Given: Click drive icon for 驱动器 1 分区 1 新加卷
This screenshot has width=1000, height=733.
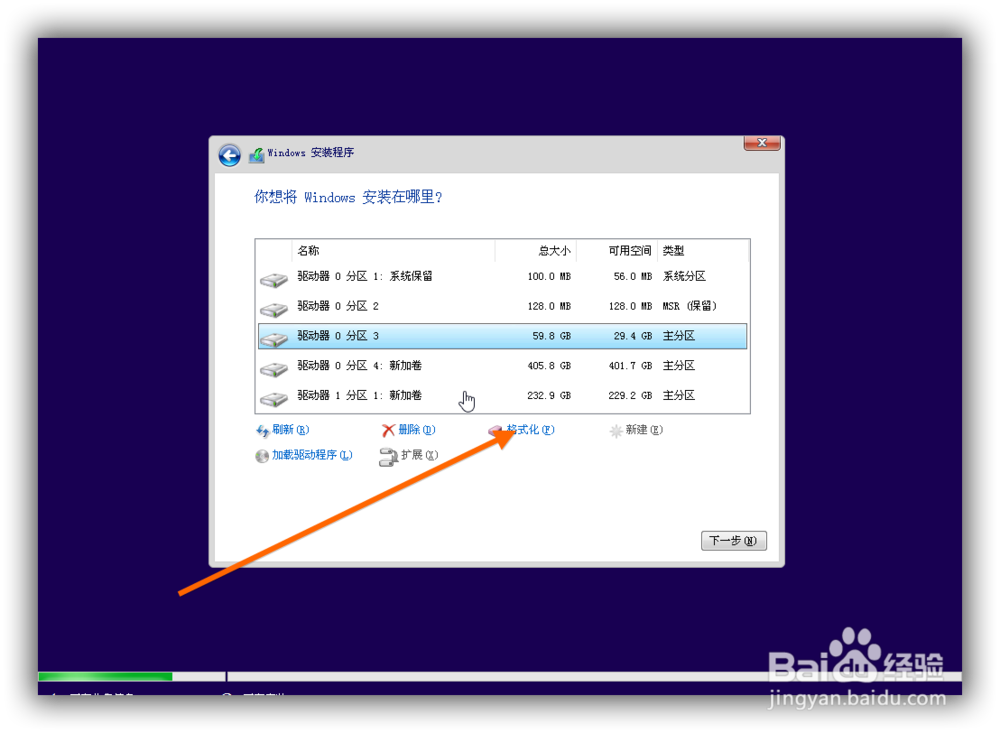Looking at the screenshot, I should point(274,399).
